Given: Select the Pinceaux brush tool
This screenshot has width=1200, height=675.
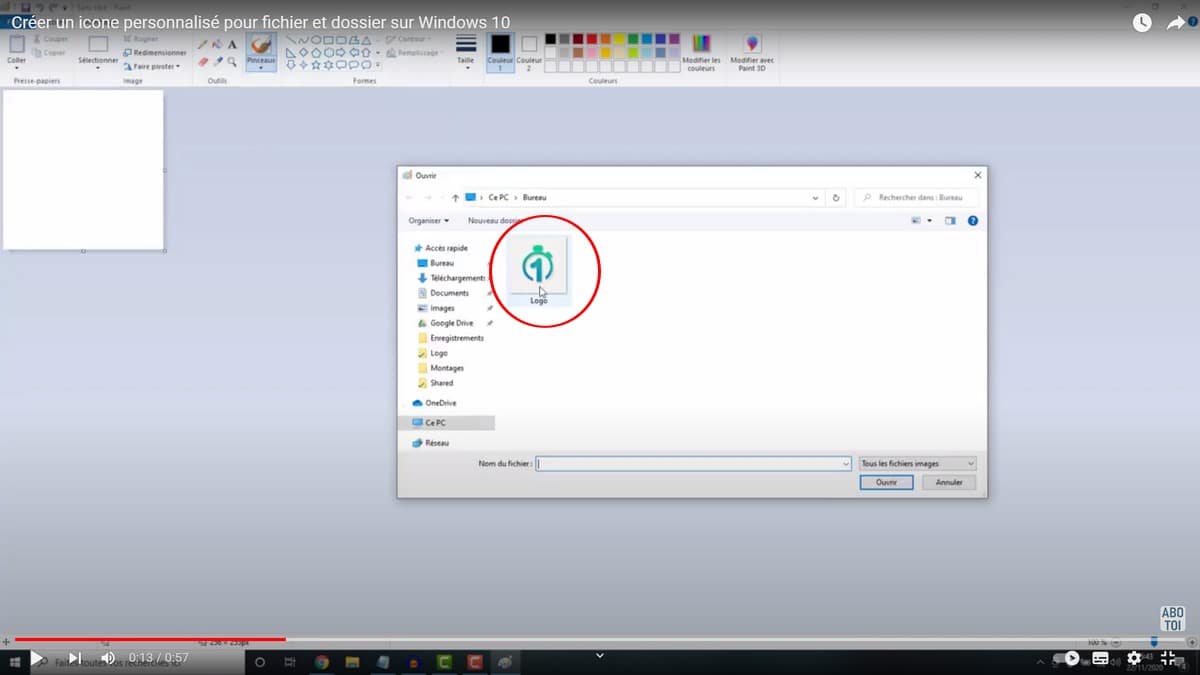Looking at the screenshot, I should tap(261, 51).
